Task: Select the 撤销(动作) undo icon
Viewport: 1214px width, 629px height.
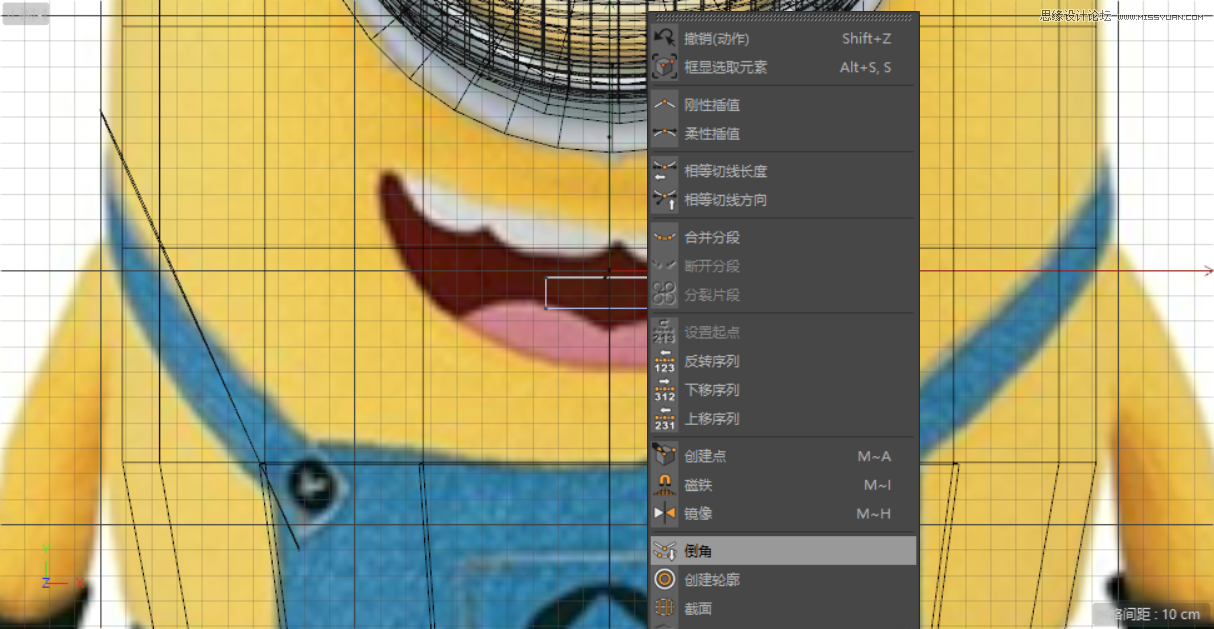Action: pyautogui.click(x=664, y=38)
